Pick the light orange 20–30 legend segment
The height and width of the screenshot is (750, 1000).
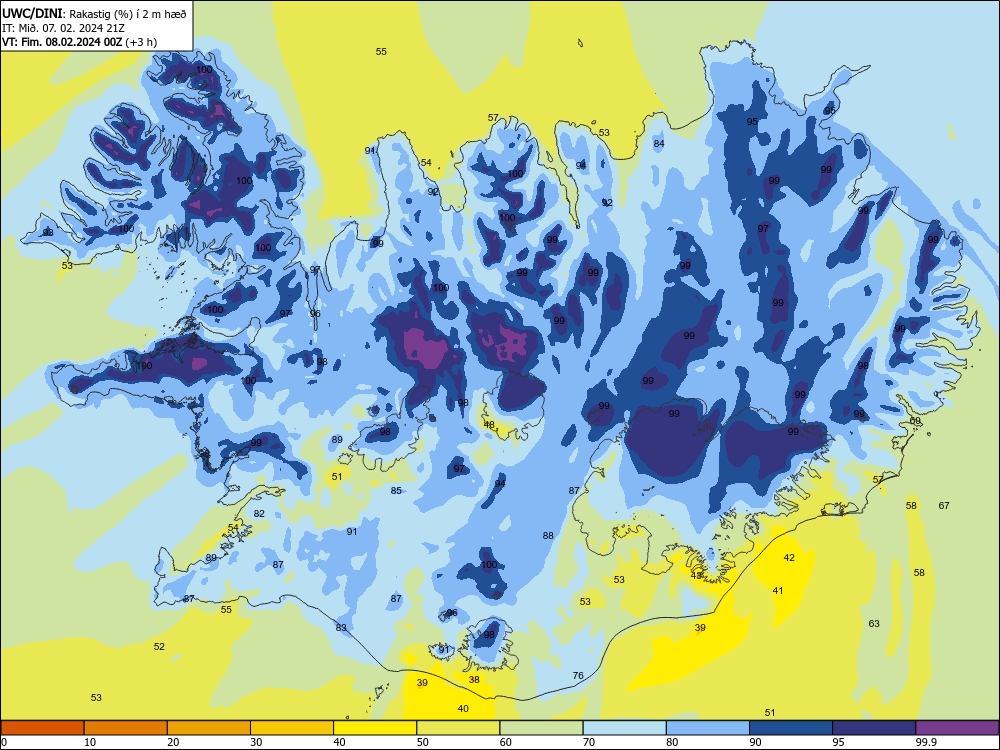pyautogui.click(x=209, y=728)
